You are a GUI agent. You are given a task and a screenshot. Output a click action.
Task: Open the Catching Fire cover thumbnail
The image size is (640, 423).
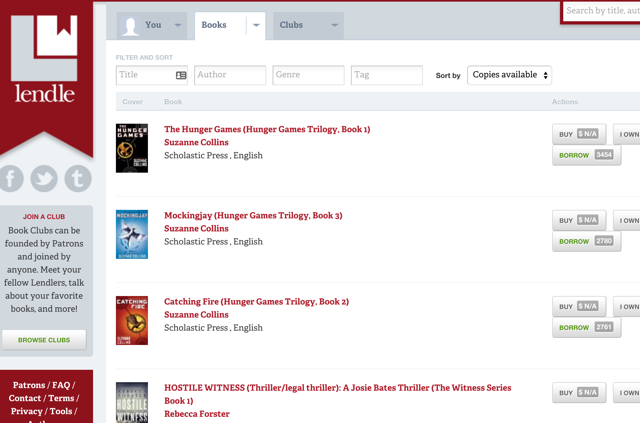click(132, 321)
